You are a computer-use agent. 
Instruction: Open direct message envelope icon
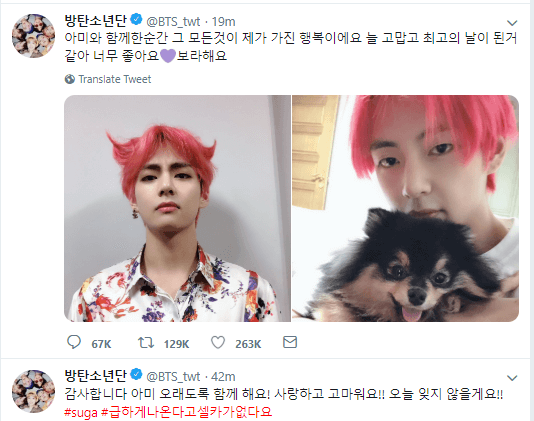[x=290, y=342]
